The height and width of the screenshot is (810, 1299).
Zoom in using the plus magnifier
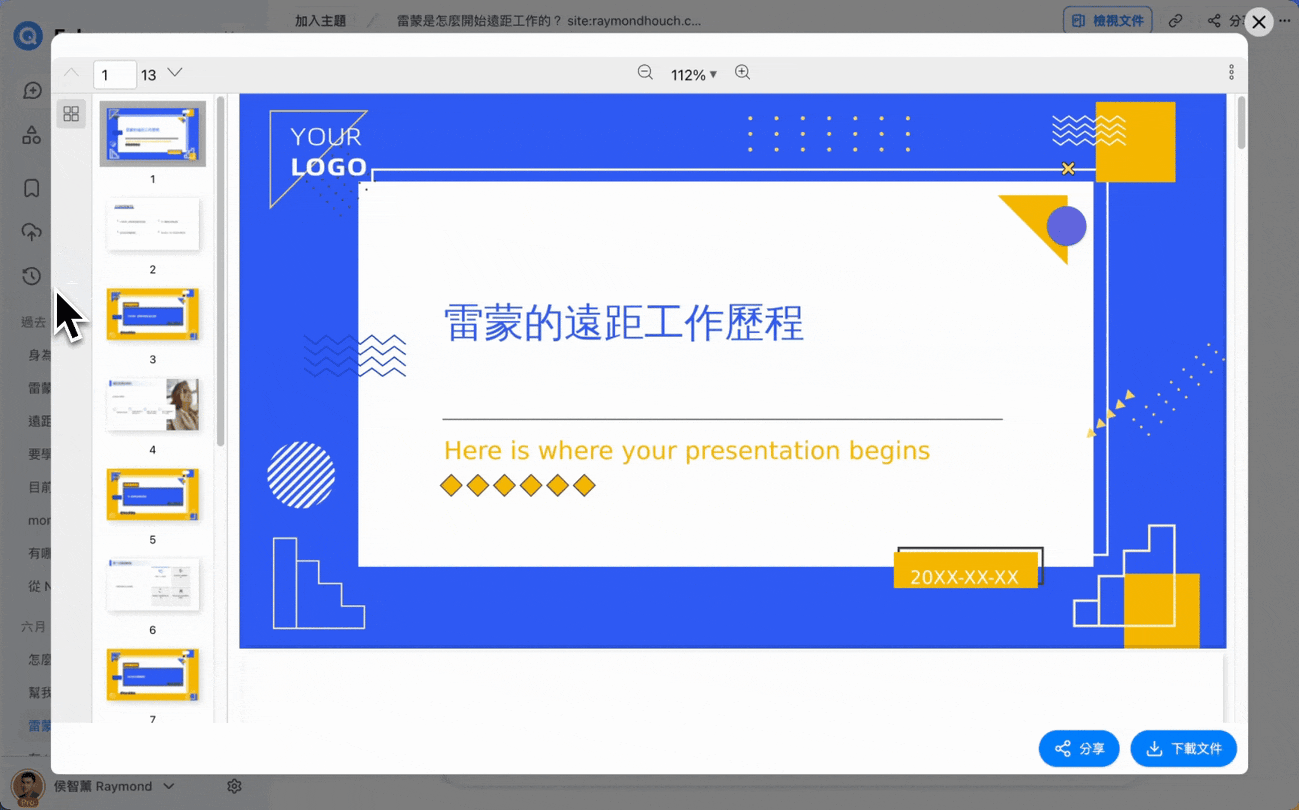[x=742, y=73]
